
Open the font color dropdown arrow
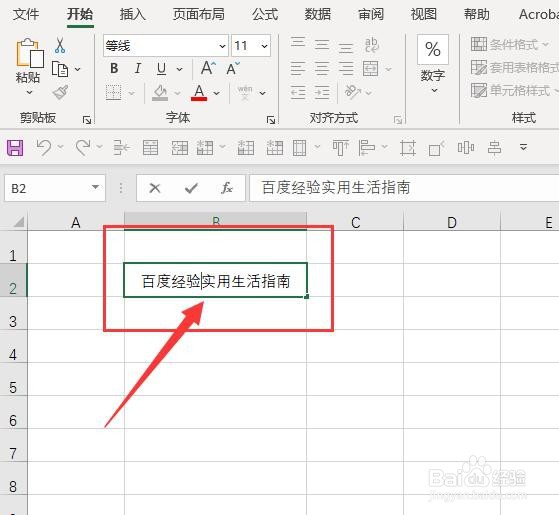(x=216, y=93)
